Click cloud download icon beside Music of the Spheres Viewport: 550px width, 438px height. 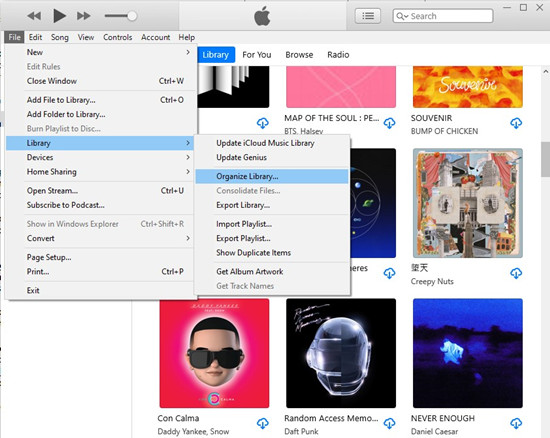pyautogui.click(x=389, y=273)
